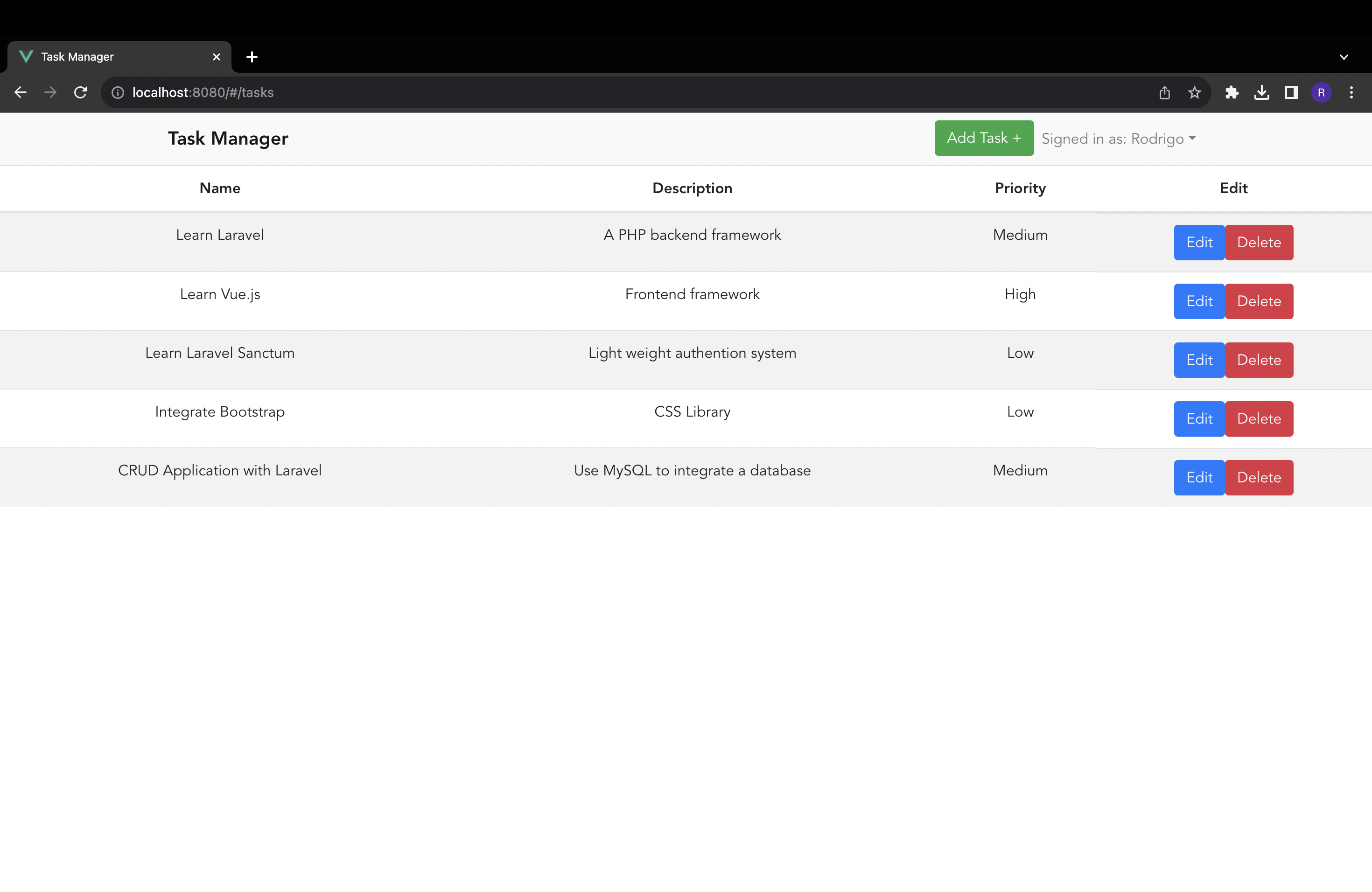Open the browser extensions puzzle icon
1372x892 pixels.
[1232, 92]
